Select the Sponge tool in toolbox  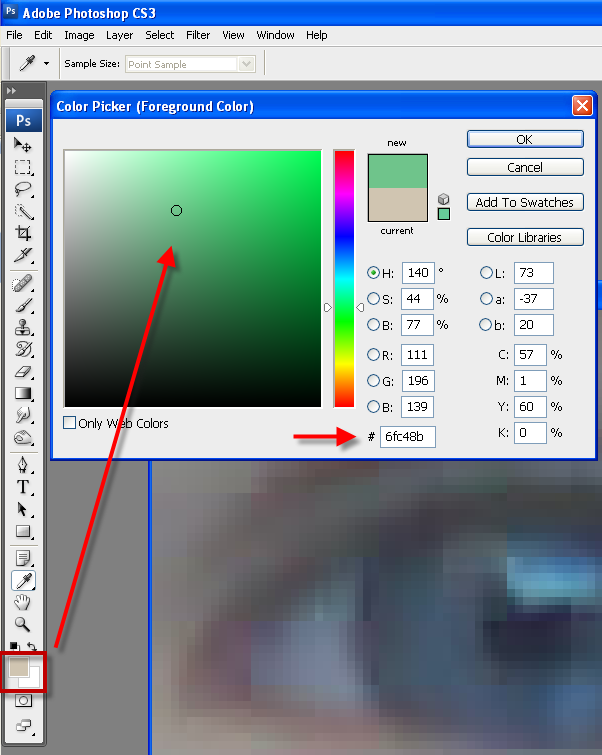[x=23, y=437]
